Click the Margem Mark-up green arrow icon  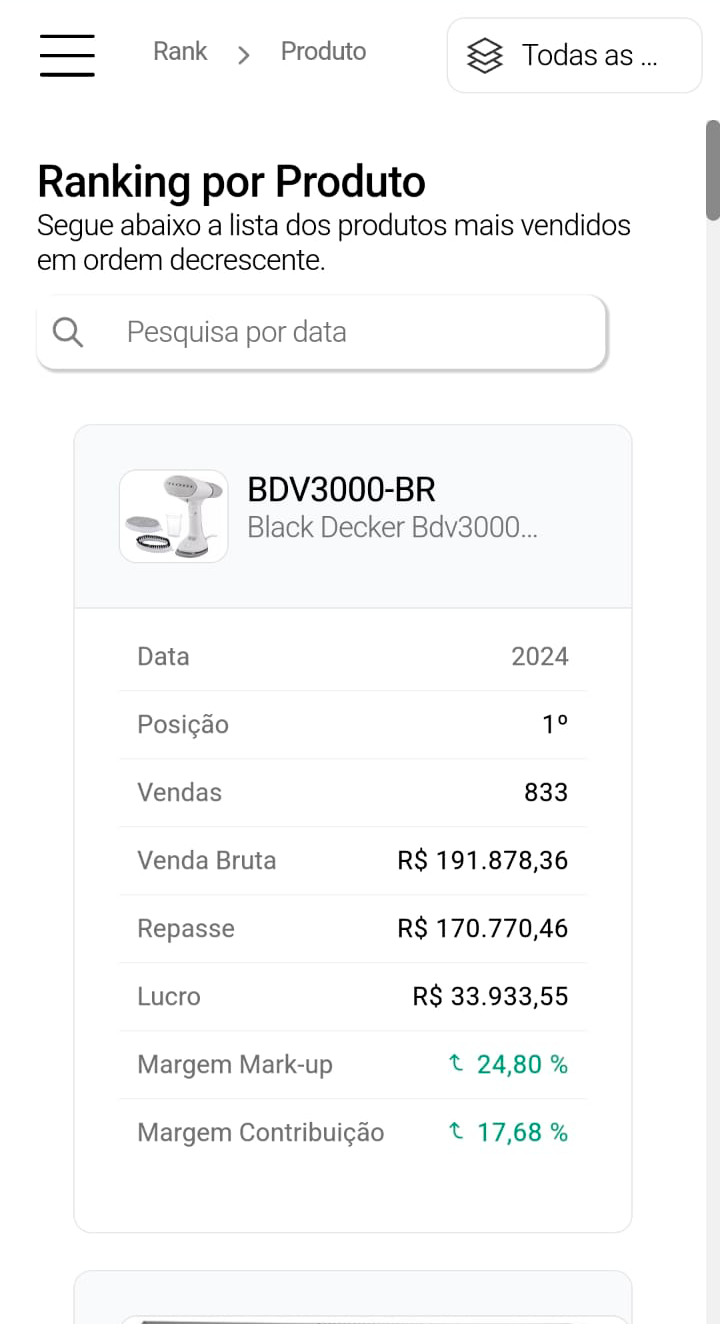point(456,1064)
